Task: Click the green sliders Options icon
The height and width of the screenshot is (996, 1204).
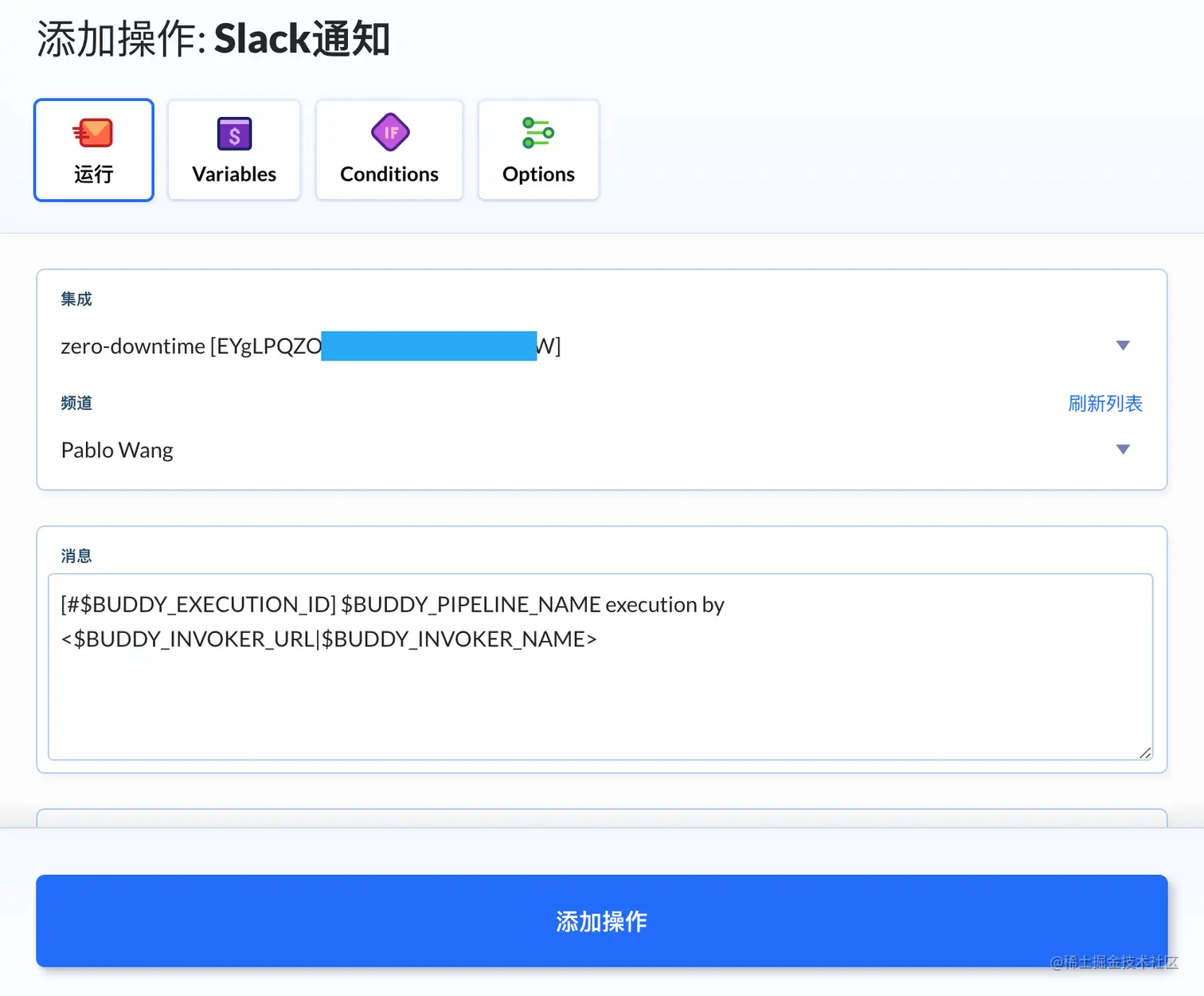Action: [x=538, y=133]
